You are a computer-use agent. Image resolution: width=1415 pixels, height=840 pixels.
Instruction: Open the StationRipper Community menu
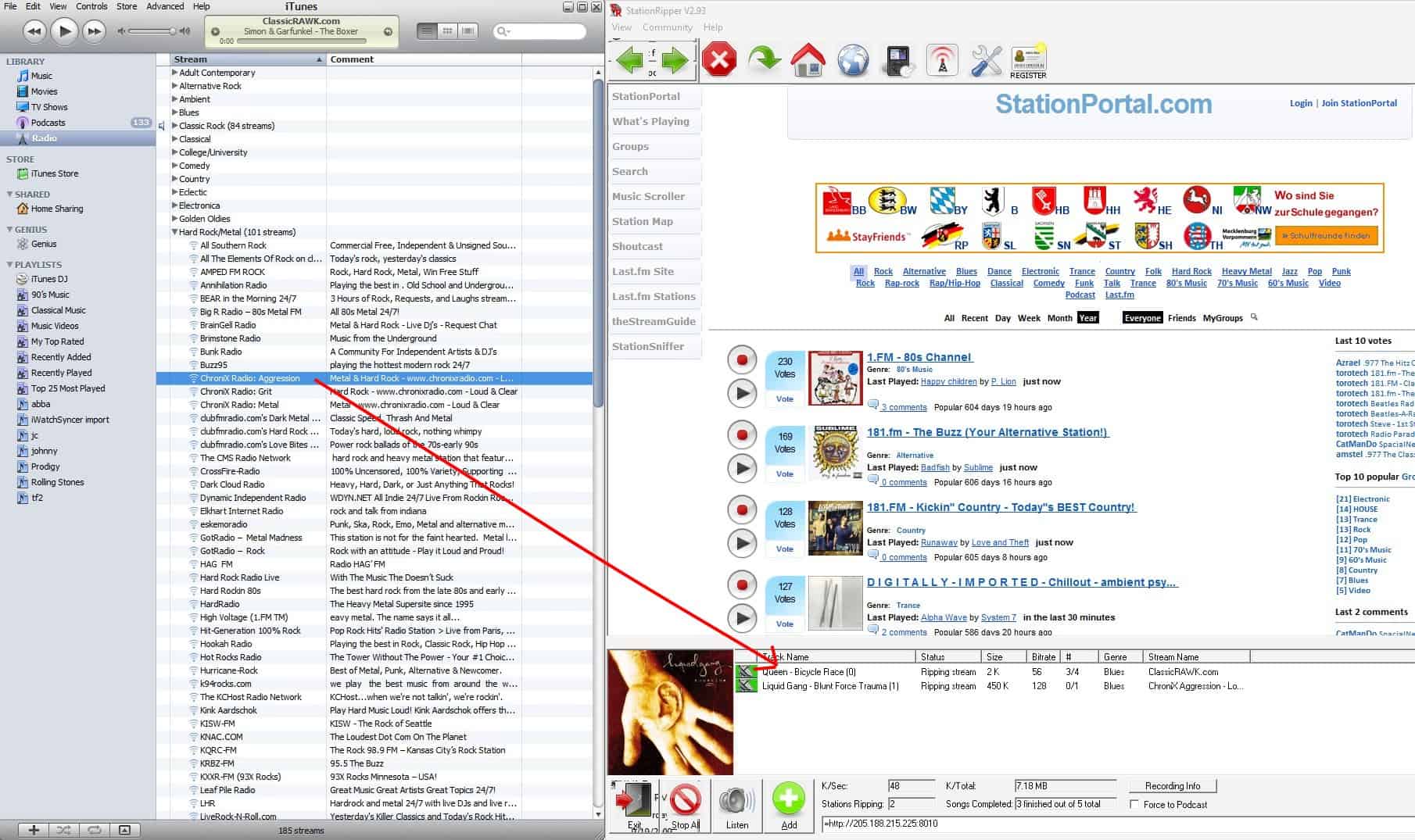[667, 27]
